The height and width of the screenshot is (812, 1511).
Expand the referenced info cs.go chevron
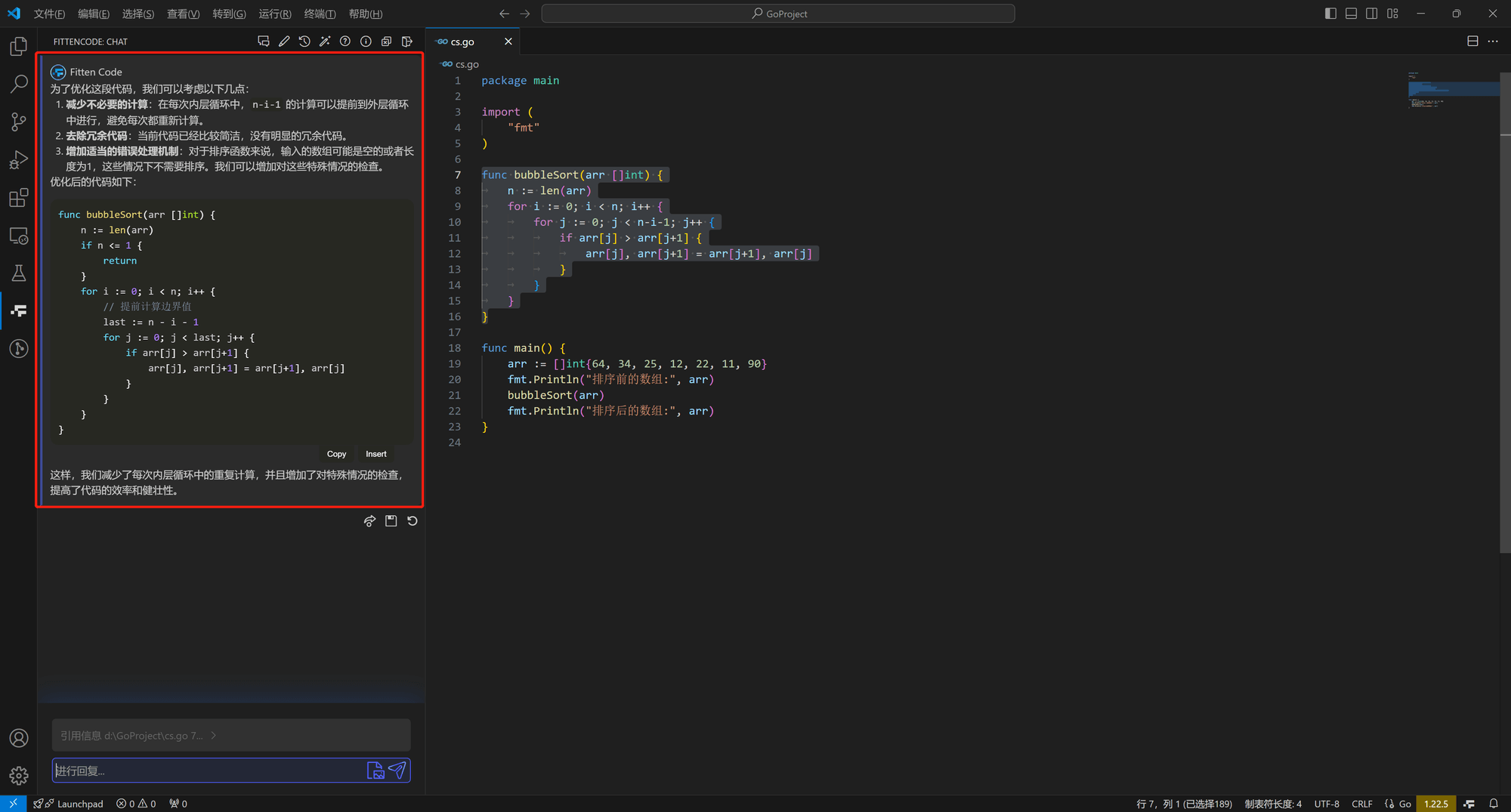tap(214, 736)
